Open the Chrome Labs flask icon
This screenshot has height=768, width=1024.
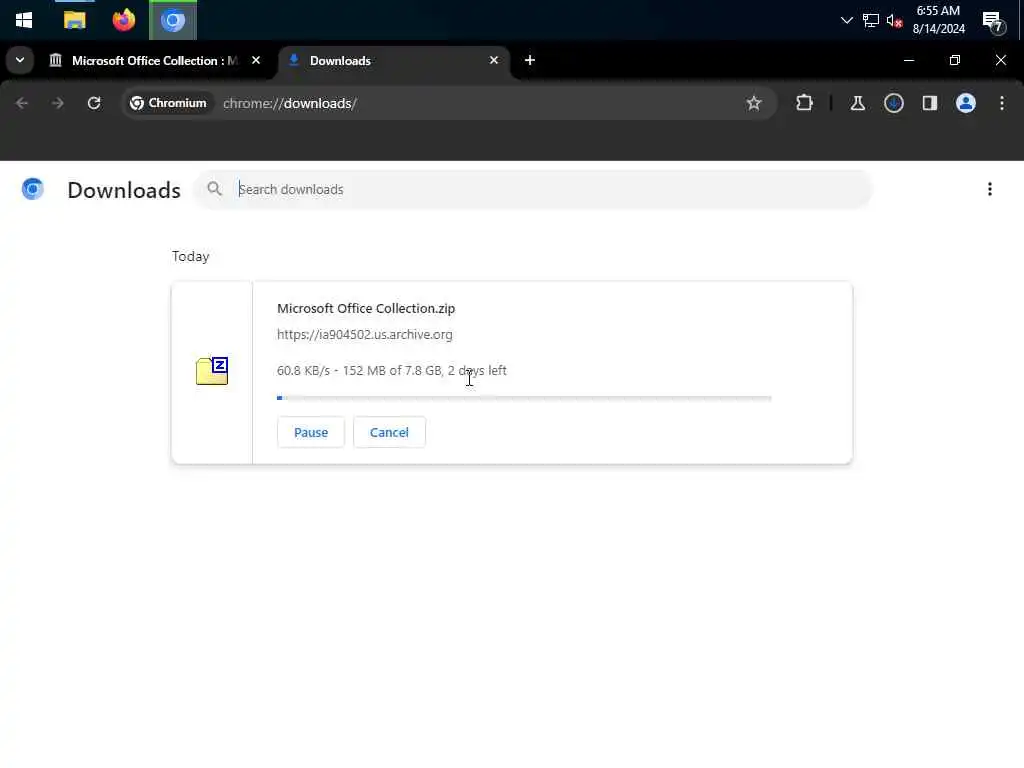[x=857, y=103]
